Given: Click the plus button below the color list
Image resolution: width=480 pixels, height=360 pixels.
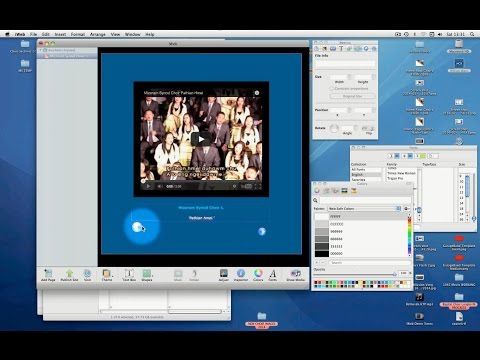Looking at the screenshot, I should coord(317,263).
